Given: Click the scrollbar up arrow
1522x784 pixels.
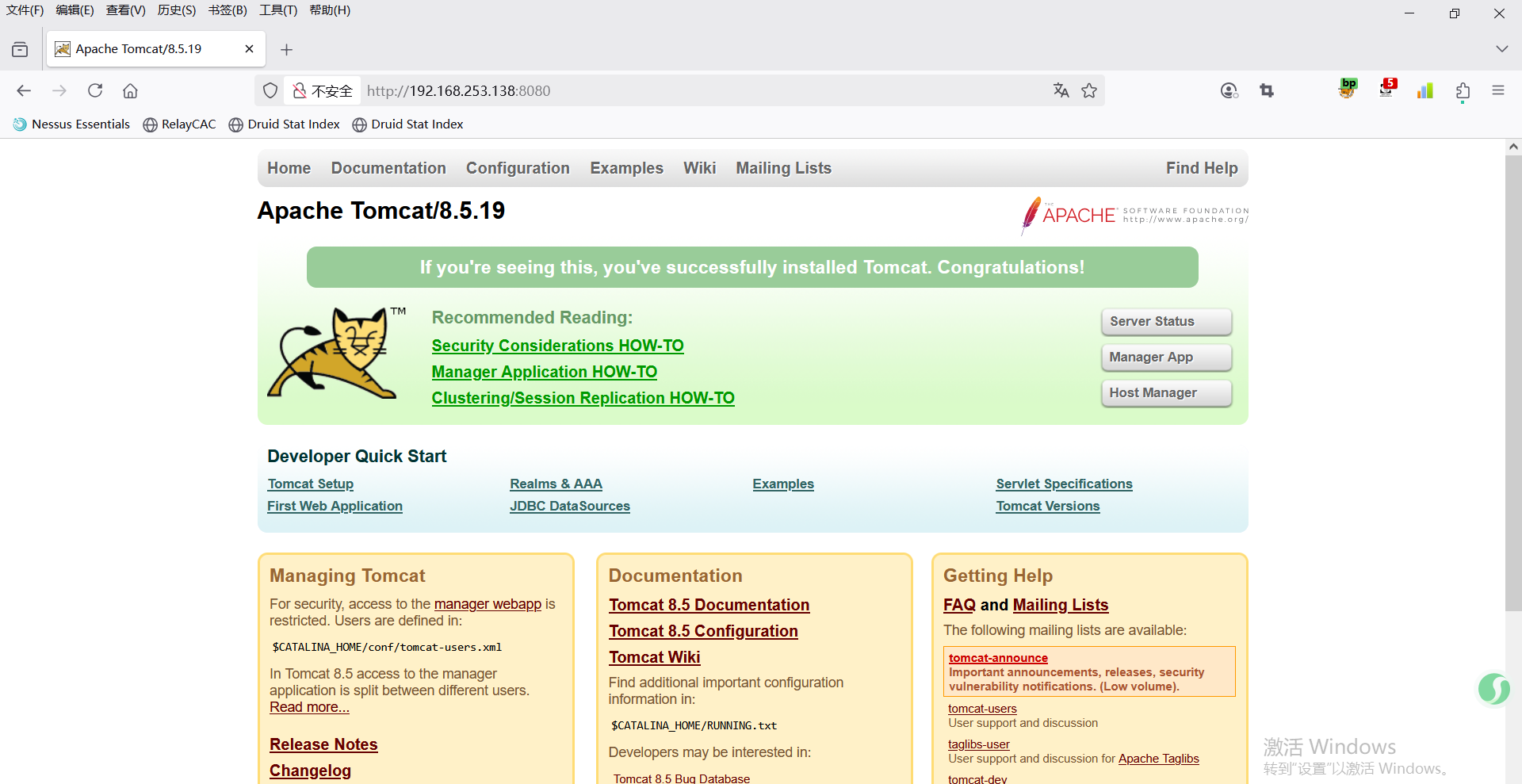Looking at the screenshot, I should [1513, 147].
